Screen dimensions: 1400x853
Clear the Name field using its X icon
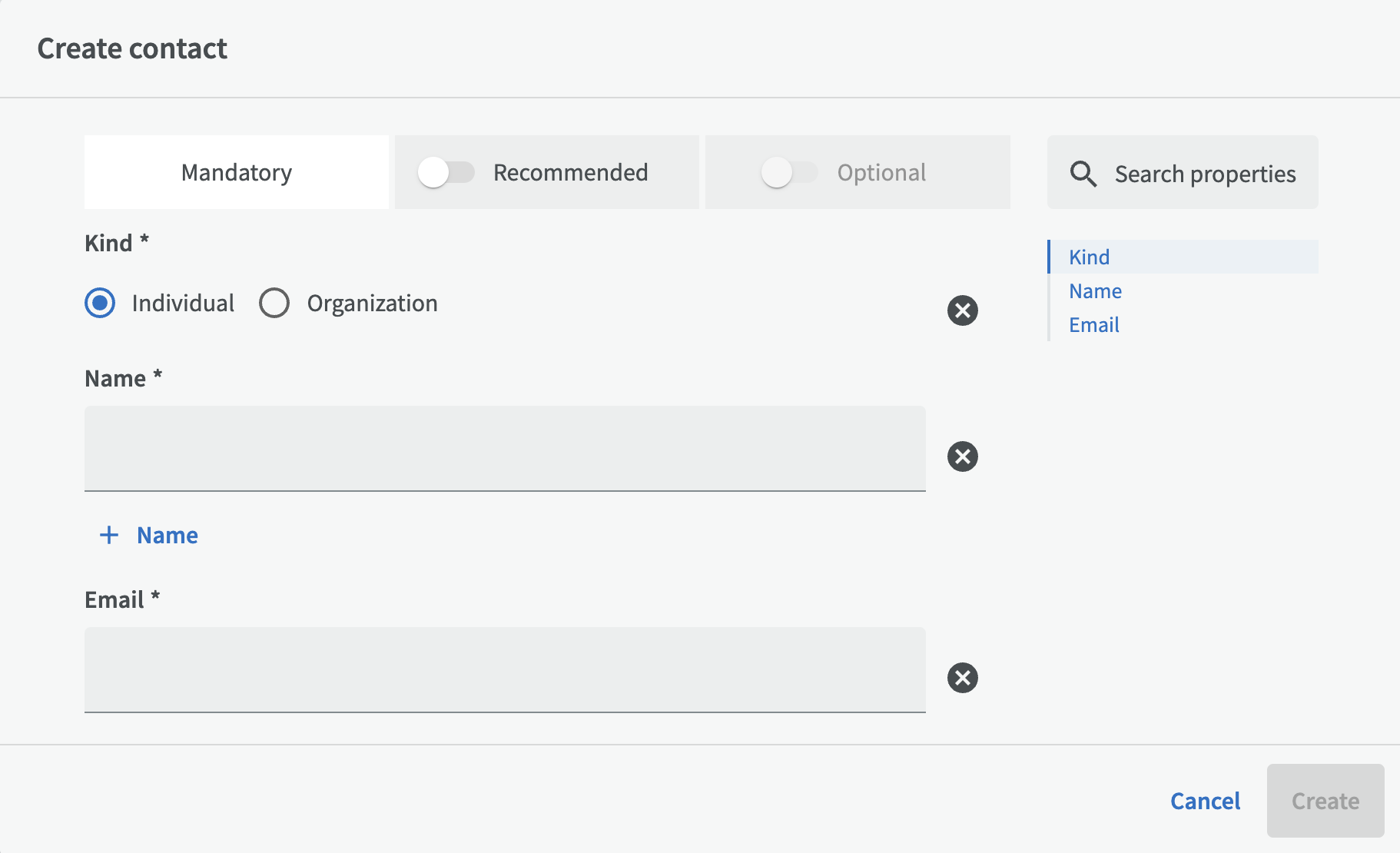(962, 456)
